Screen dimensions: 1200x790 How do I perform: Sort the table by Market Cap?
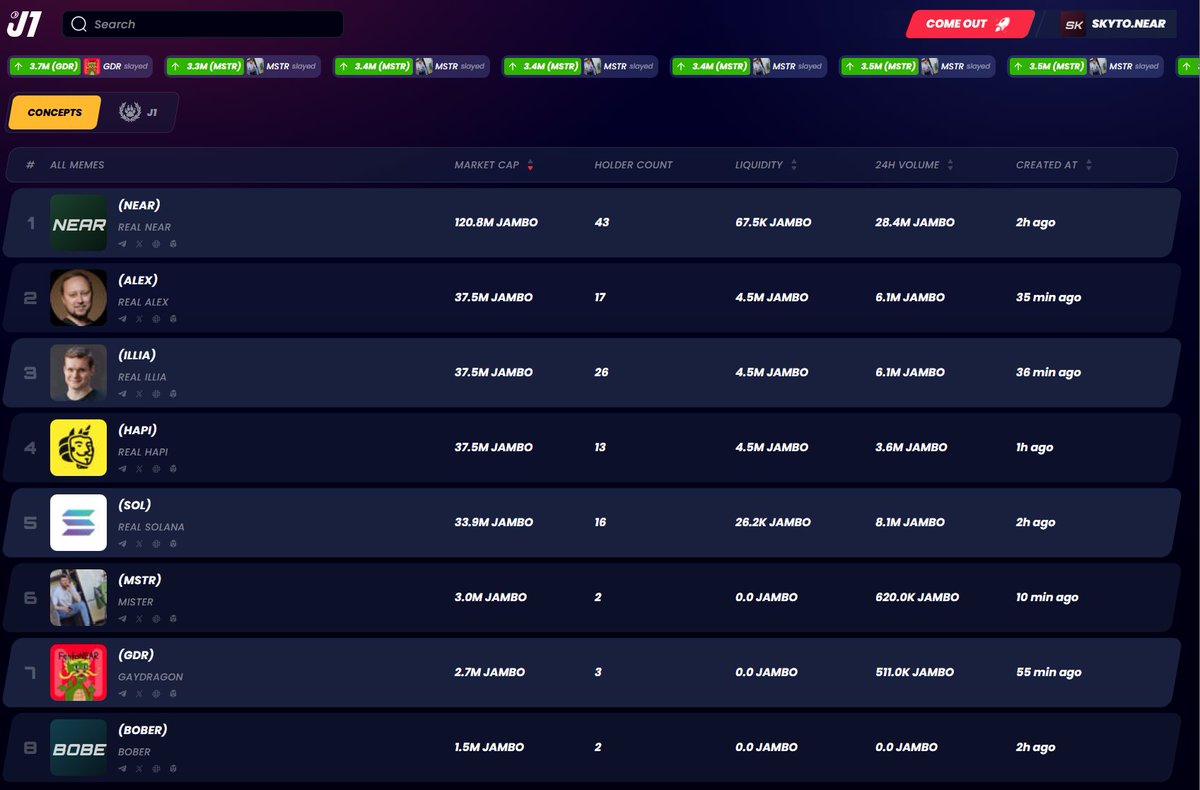(494, 165)
